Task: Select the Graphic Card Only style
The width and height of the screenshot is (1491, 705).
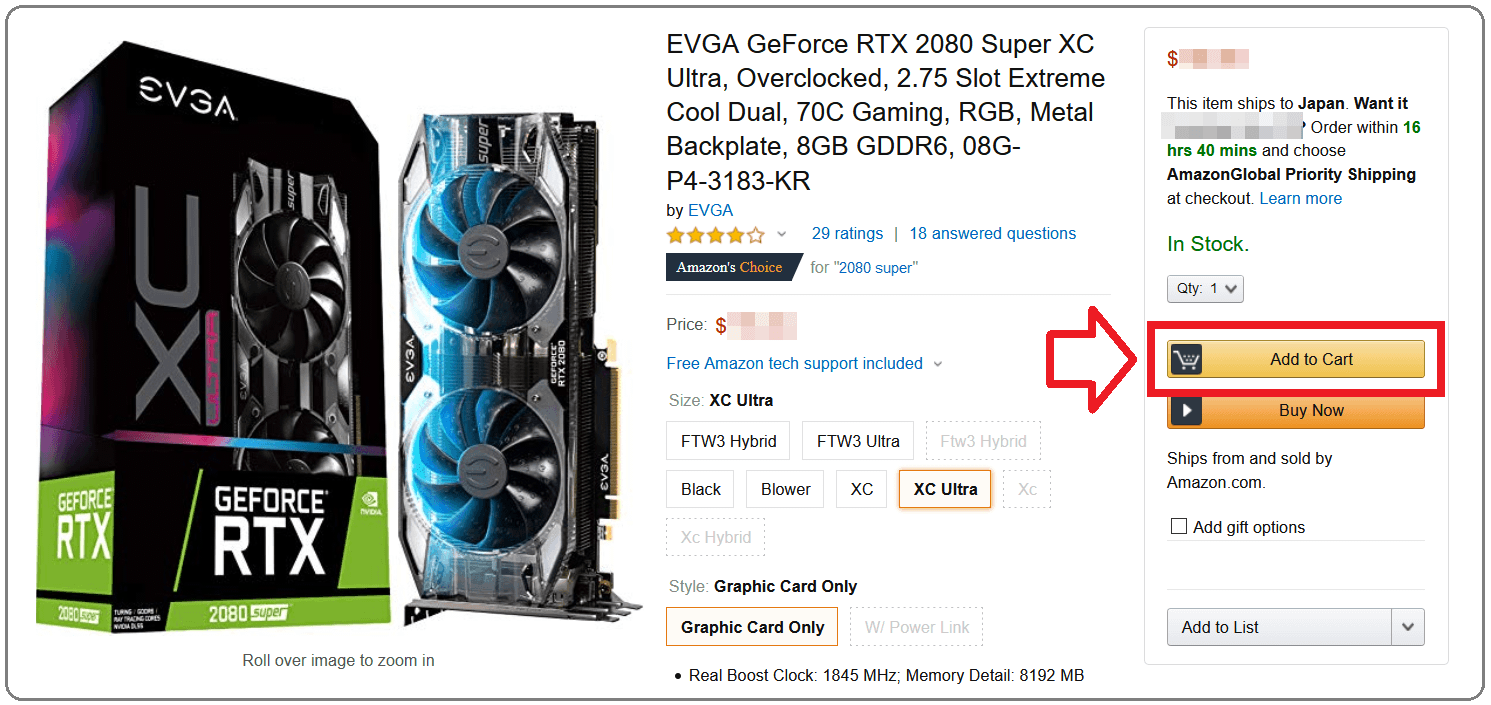Action: 753,627
